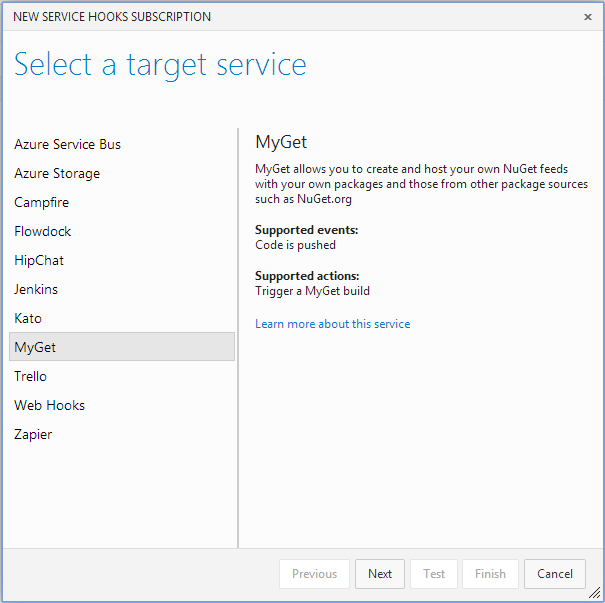The image size is (605, 603).
Task: Choose the Jenkins service entry
Action: point(36,289)
